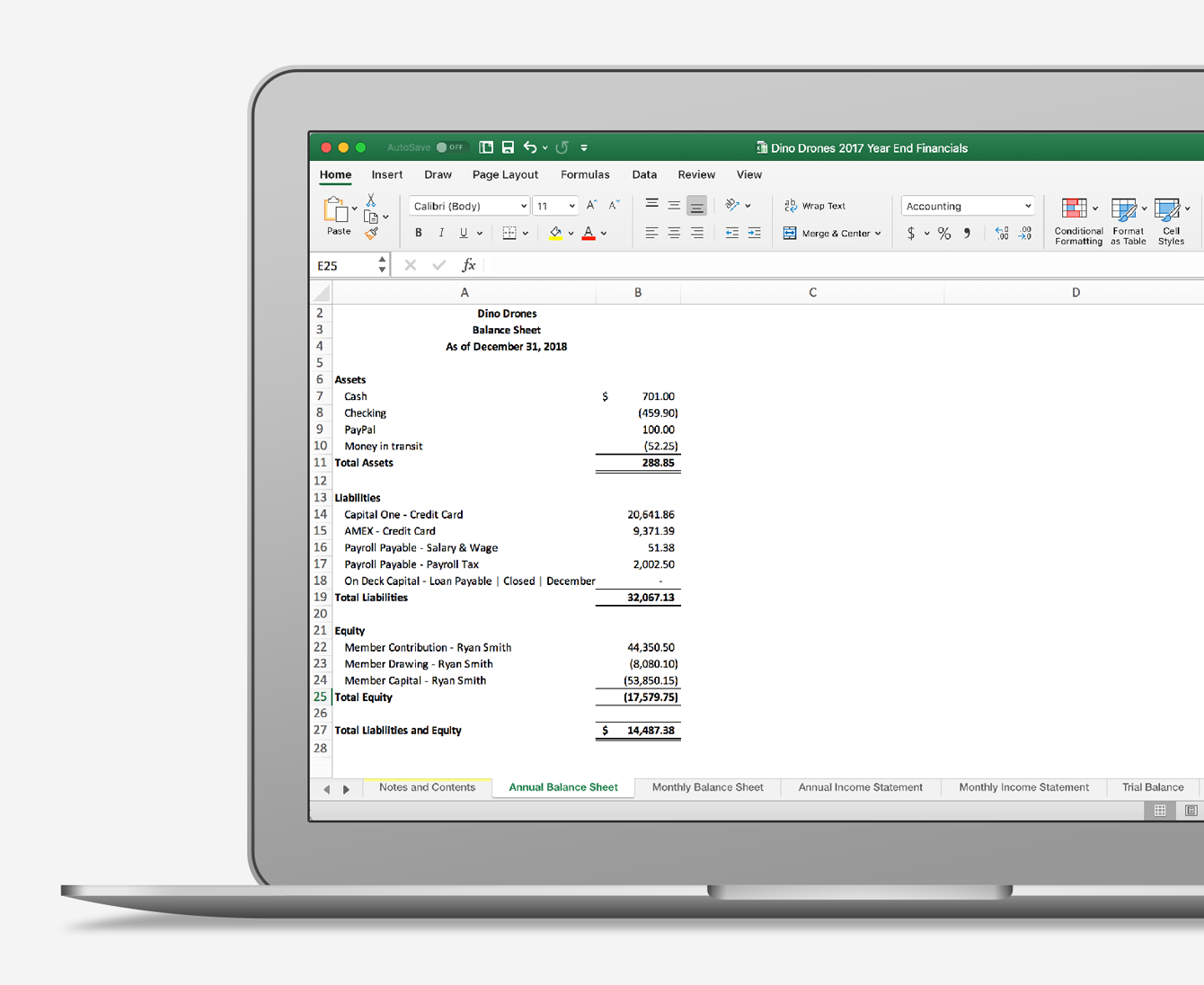Click the Percent Style icon
Image resolution: width=1204 pixels, height=985 pixels.
coord(943,233)
